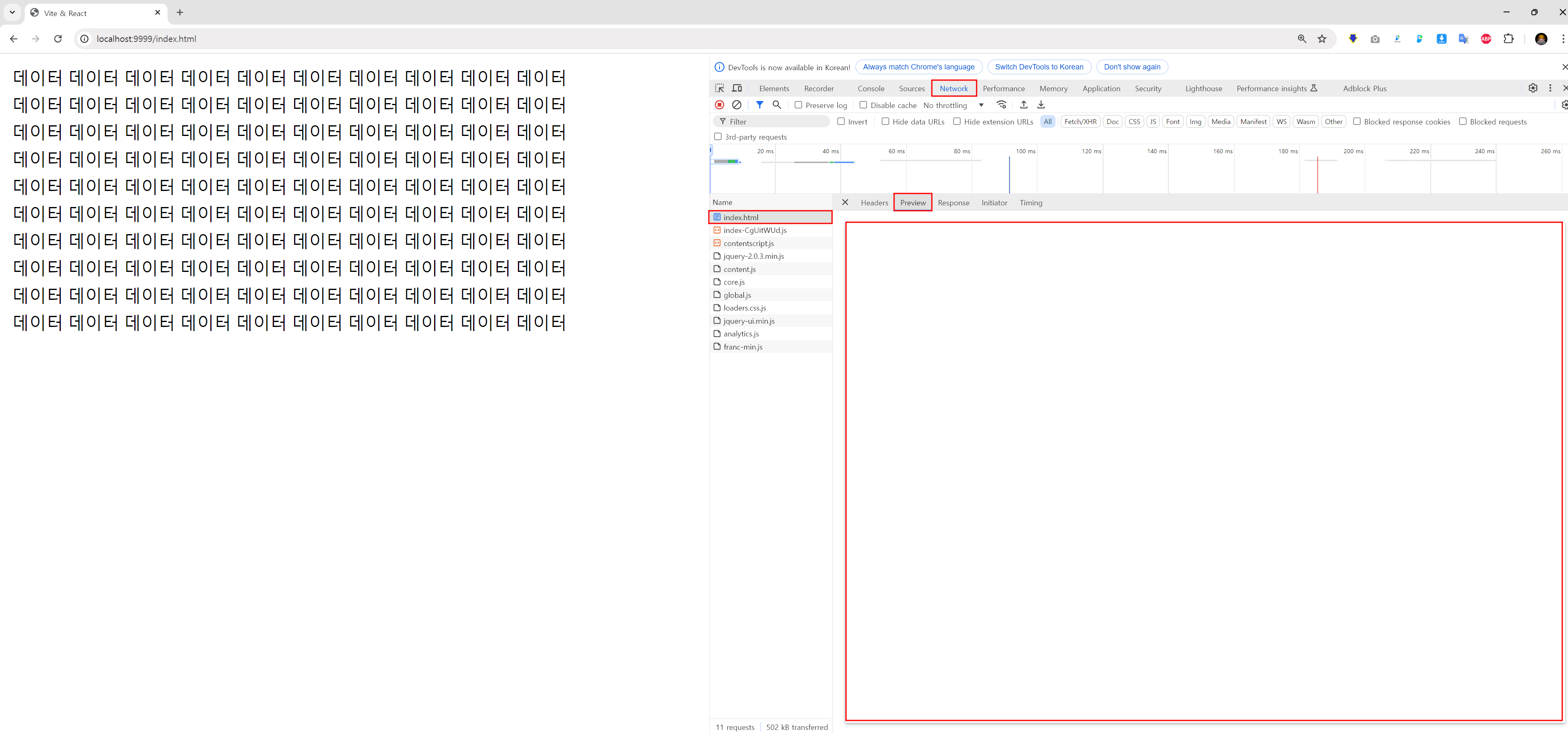Switch to the Console tab
This screenshot has height=734, width=1568.
point(870,89)
